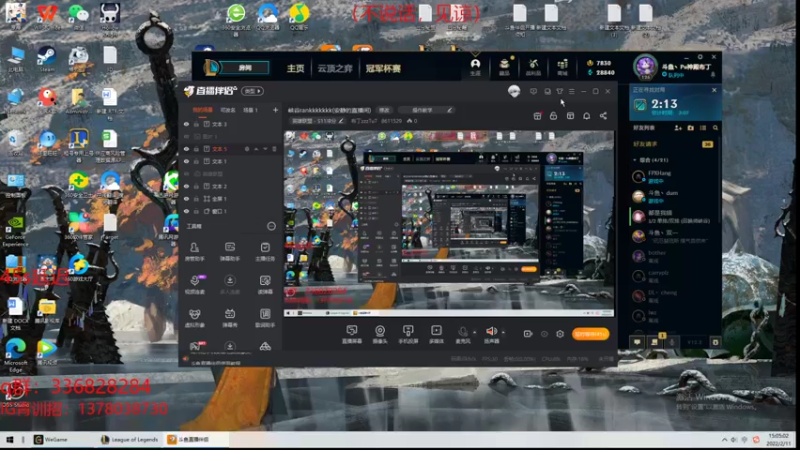Open 虚拟形象 tool
800x450 pixels.
pyautogui.click(x=194, y=318)
